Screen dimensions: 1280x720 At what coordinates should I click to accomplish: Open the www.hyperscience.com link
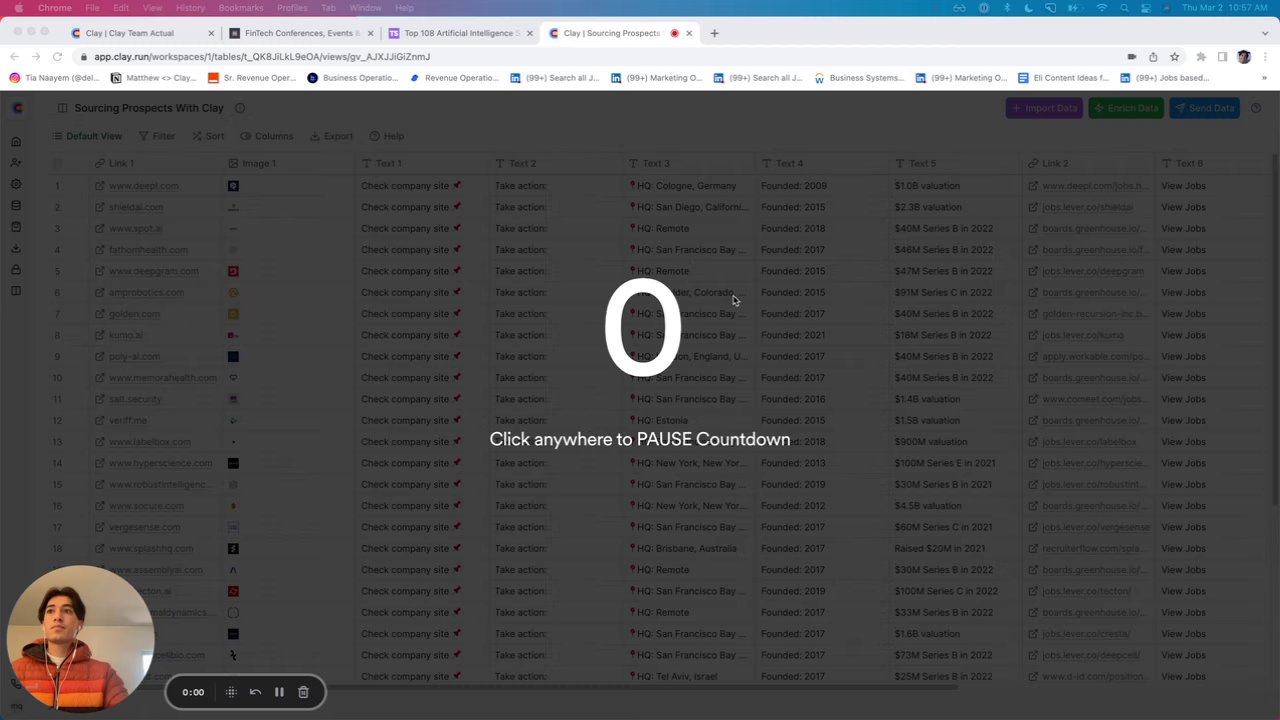(x=160, y=463)
